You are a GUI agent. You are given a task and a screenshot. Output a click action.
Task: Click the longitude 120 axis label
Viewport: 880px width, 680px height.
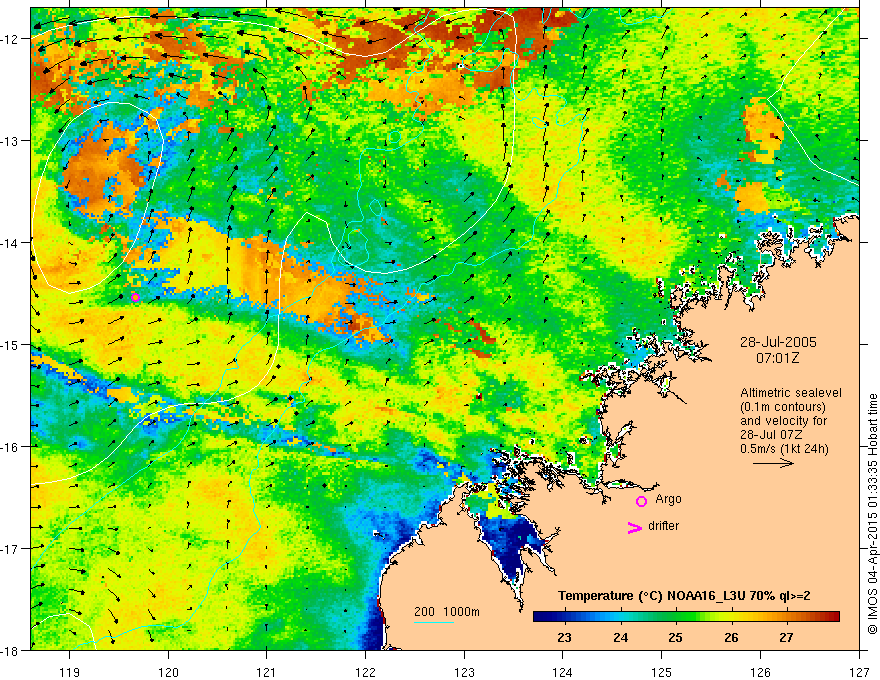[x=168, y=672]
